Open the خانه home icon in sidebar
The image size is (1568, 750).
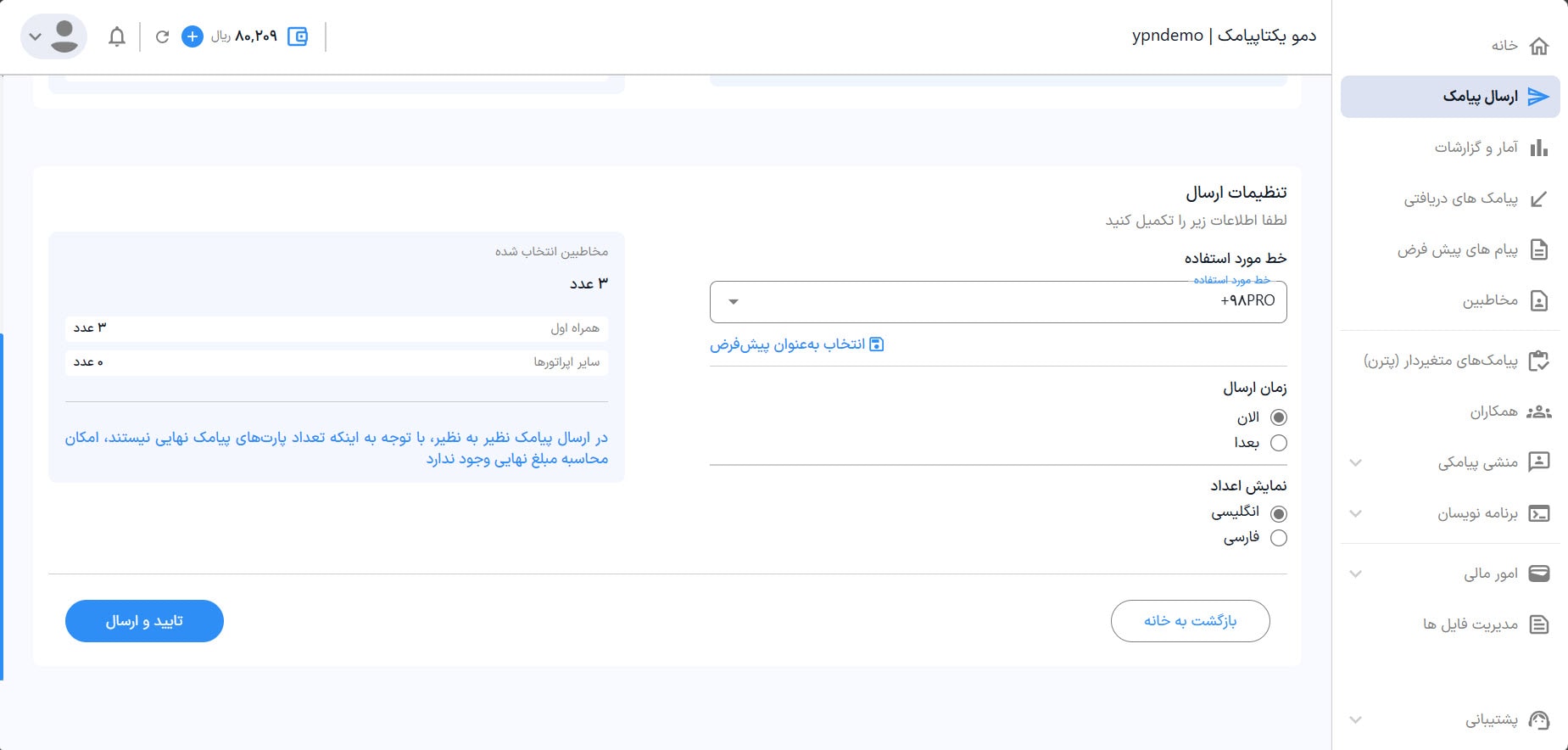(x=1538, y=46)
